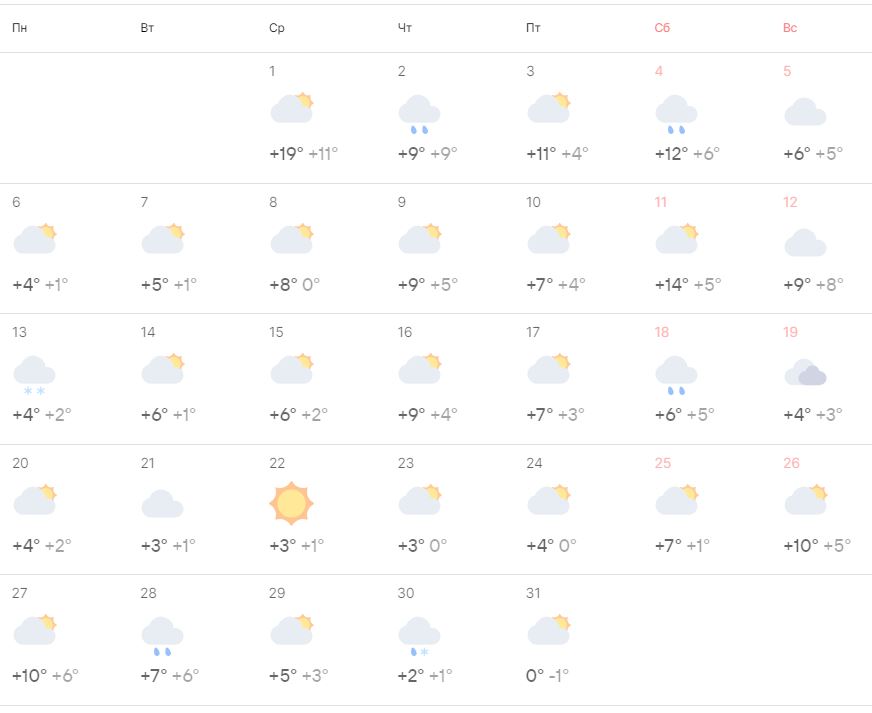
Task: Click the rain icon on Saturday 4
Action: coord(676,113)
